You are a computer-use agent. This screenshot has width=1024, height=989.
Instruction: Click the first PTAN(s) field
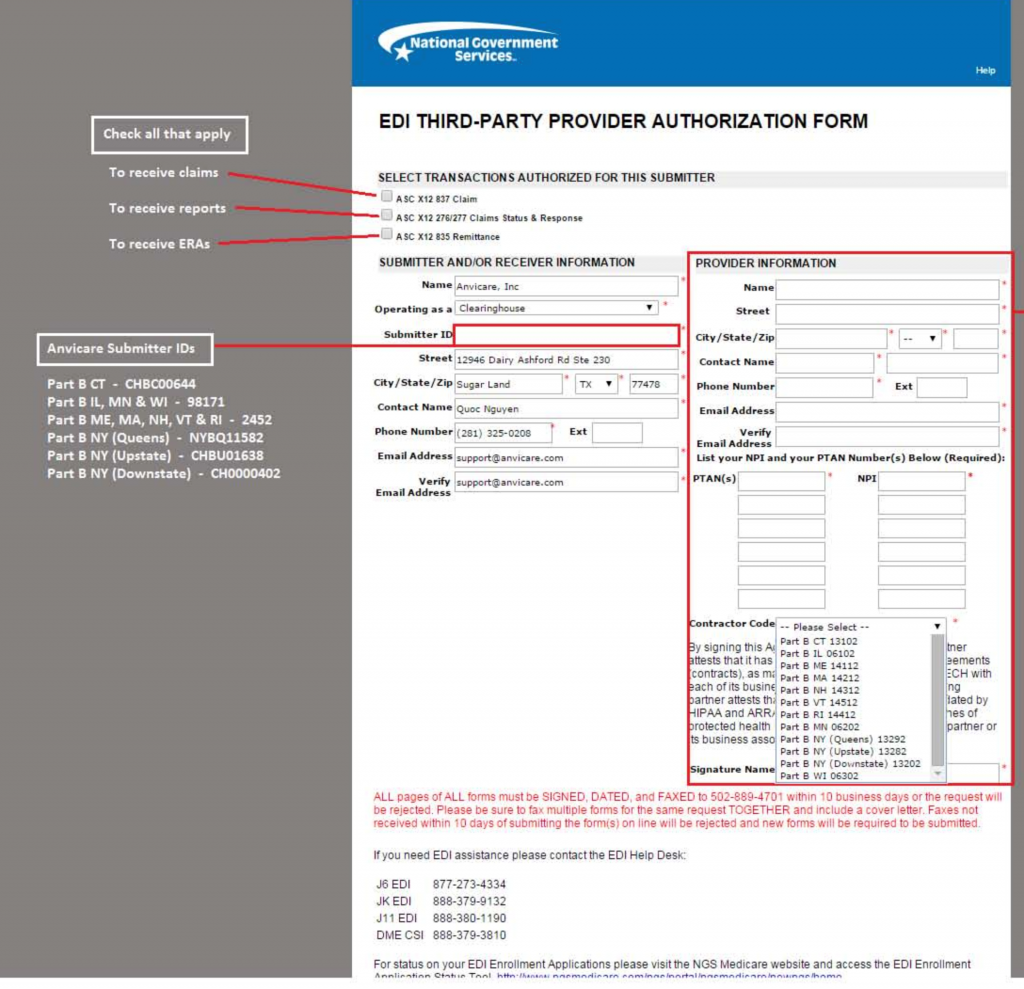click(x=781, y=481)
